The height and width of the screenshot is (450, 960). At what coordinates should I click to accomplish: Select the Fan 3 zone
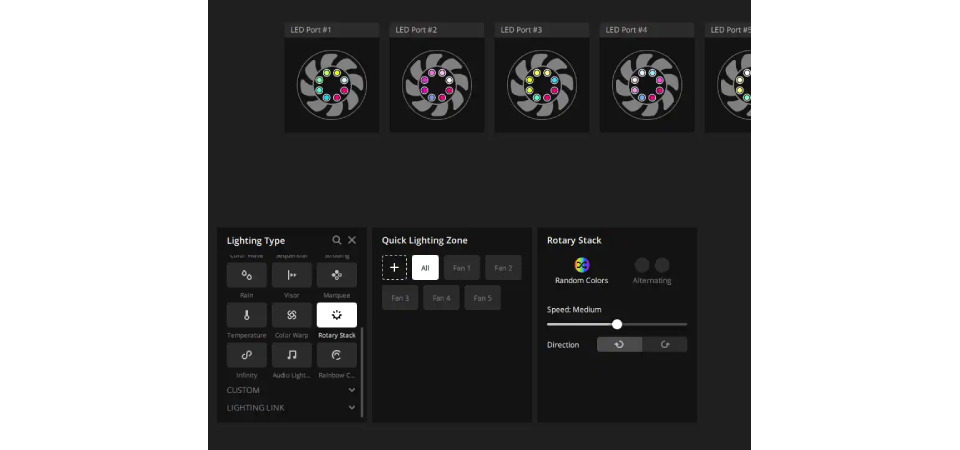pos(400,298)
